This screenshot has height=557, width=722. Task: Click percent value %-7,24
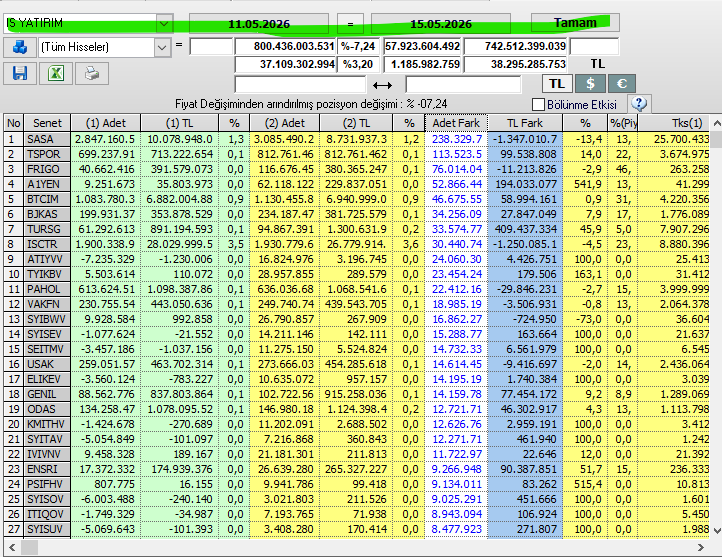(x=359, y=46)
